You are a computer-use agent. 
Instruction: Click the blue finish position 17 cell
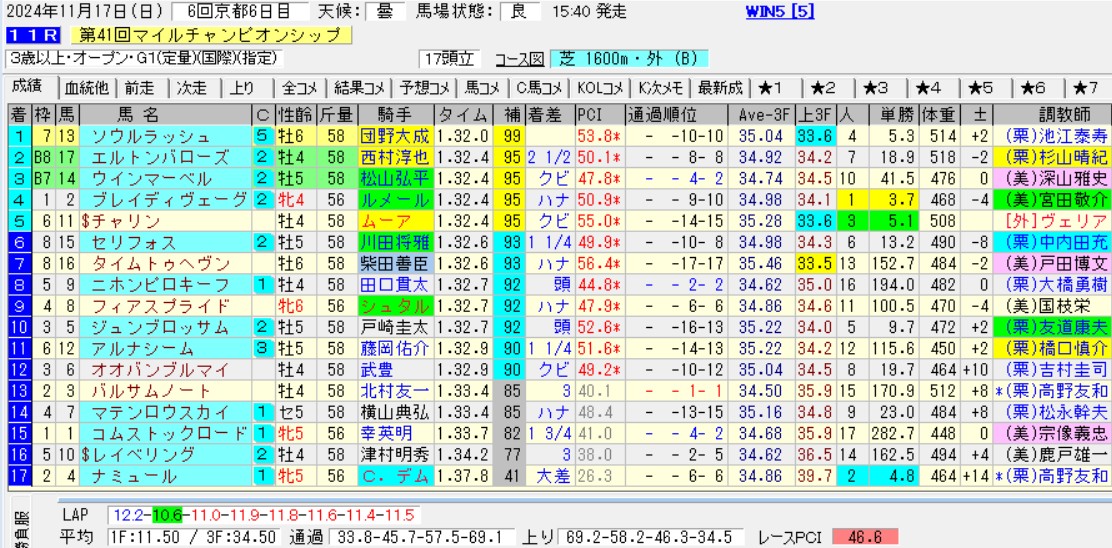click(18, 474)
